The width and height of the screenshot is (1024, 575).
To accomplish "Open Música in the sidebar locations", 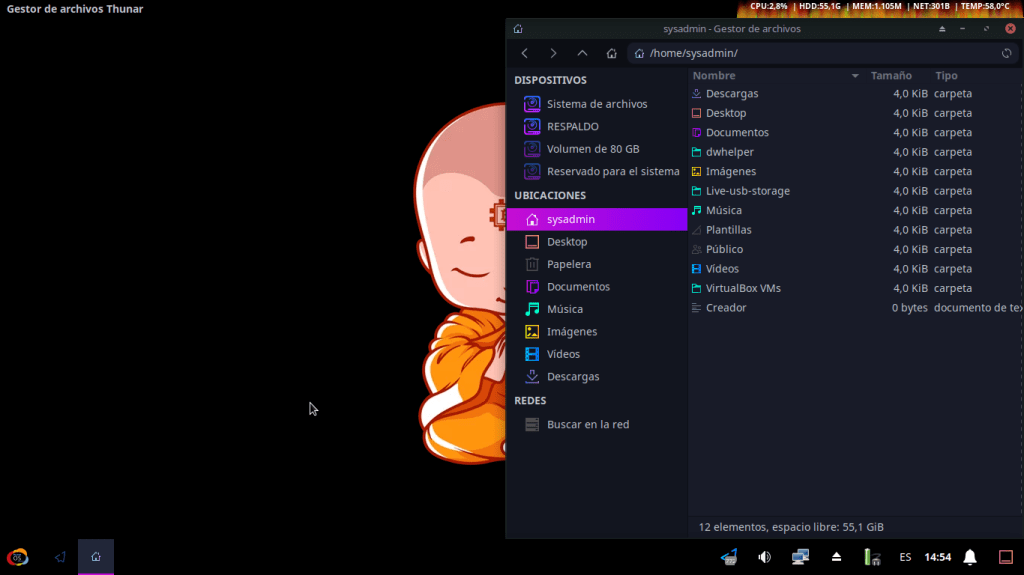I will (x=564, y=309).
